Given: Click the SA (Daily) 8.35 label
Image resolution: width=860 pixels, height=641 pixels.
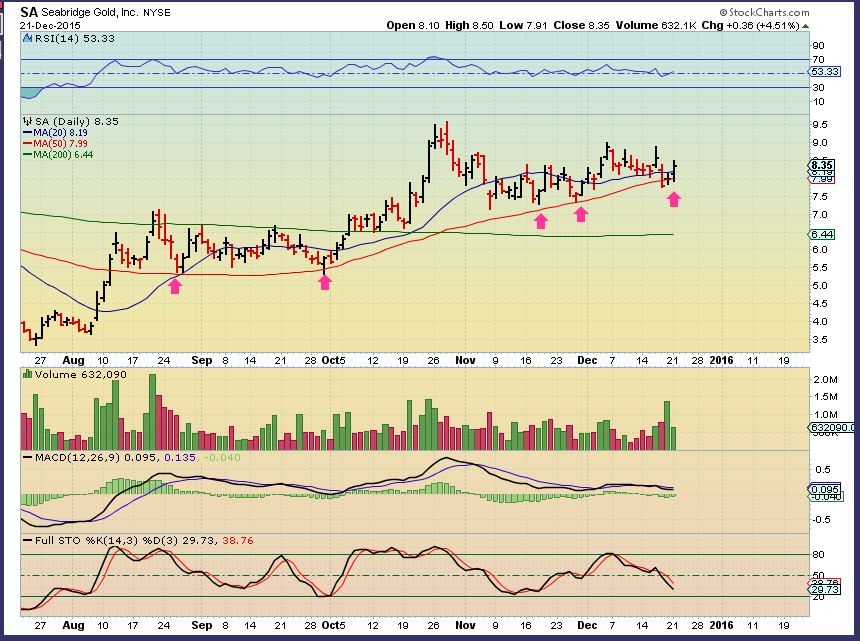Looking at the screenshot, I should tap(76, 121).
